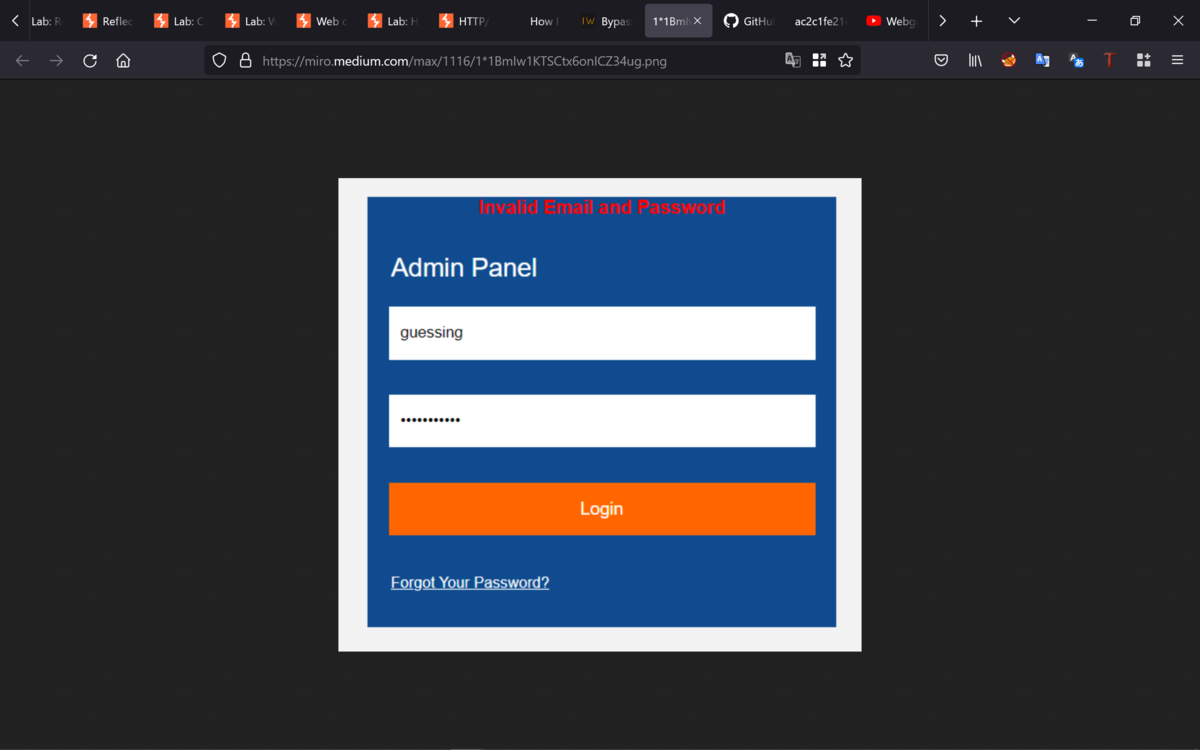1200x750 pixels.
Task: Click the translate page icon in address bar
Action: click(x=793, y=61)
